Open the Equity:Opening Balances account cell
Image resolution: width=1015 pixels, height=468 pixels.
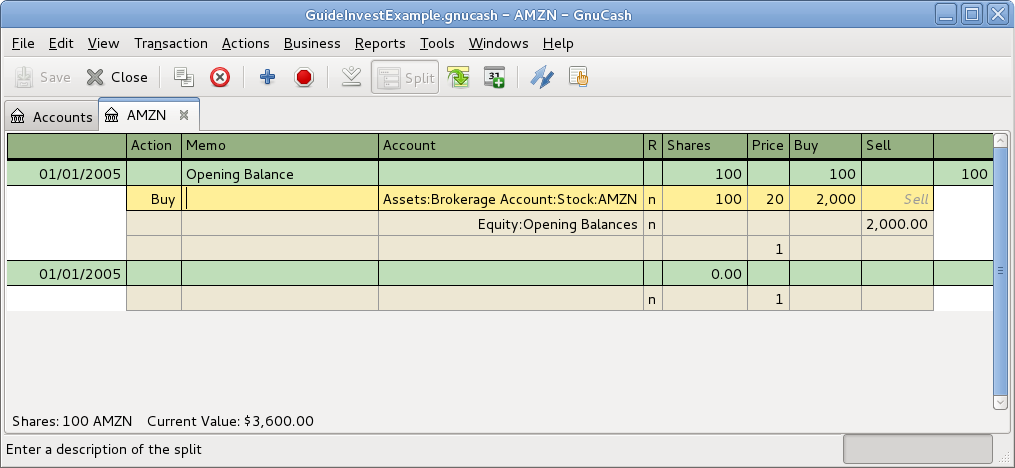[510, 224]
